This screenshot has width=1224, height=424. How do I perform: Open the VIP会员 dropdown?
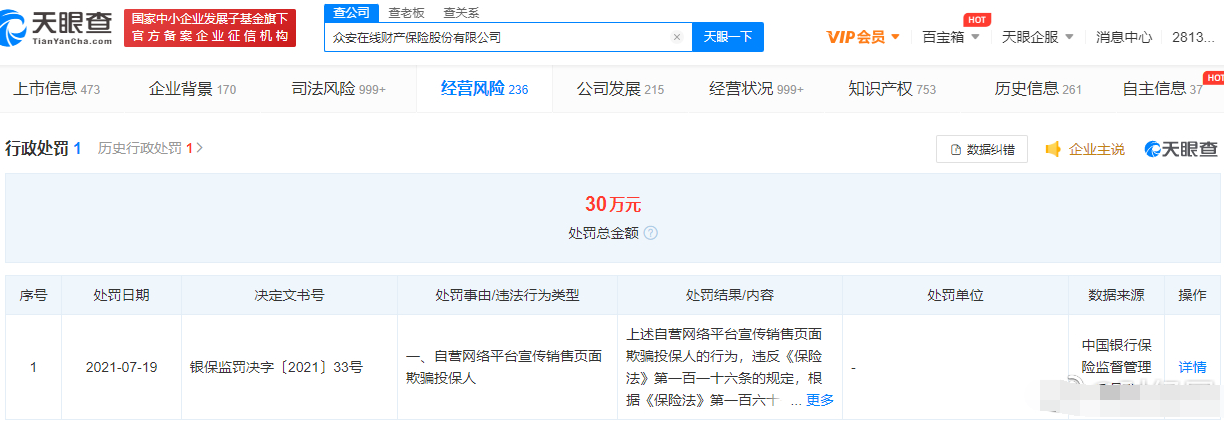pyautogui.click(x=863, y=37)
